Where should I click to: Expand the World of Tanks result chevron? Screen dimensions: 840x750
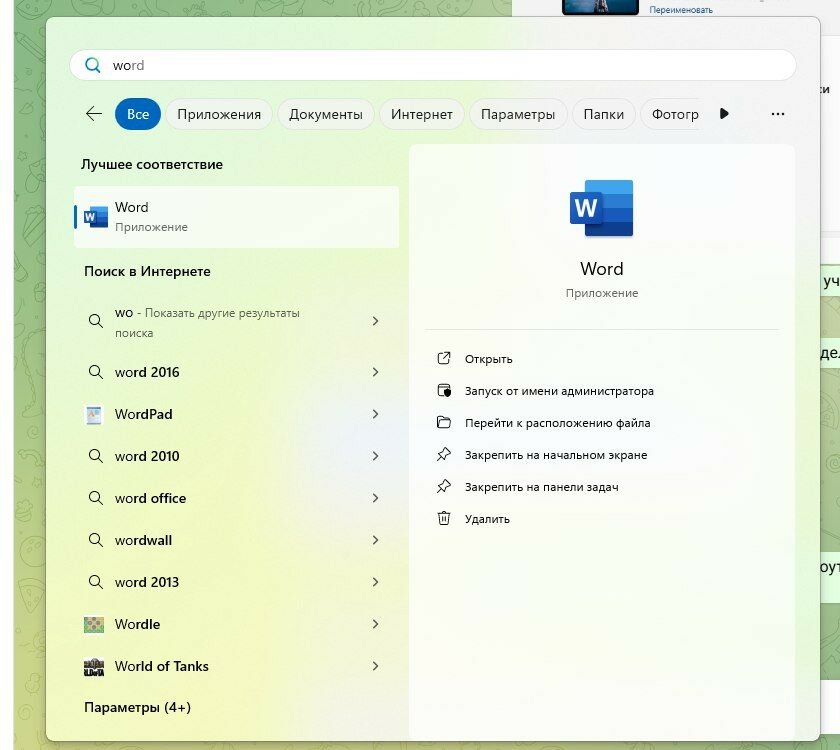tap(375, 666)
